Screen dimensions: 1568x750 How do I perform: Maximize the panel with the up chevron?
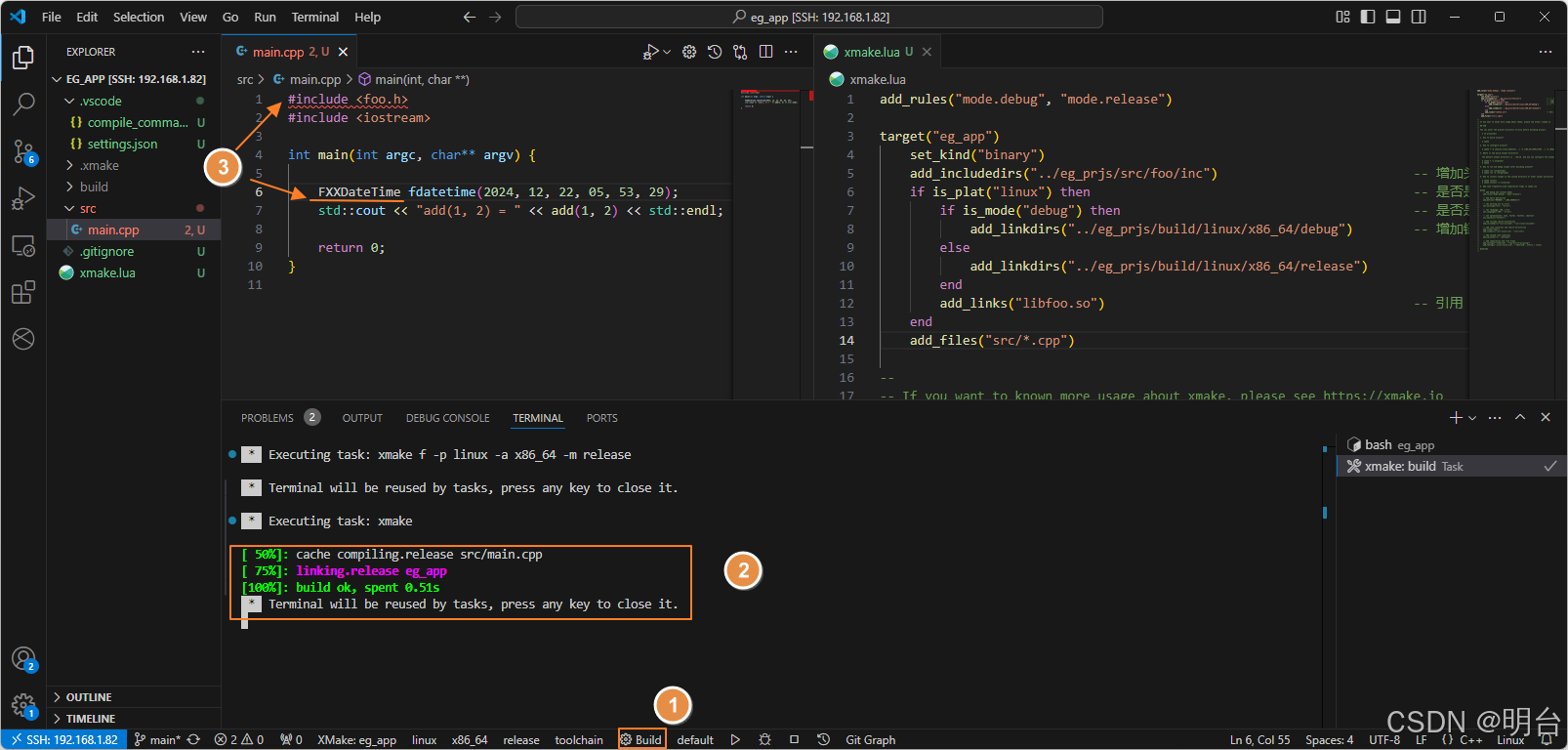[1520, 417]
